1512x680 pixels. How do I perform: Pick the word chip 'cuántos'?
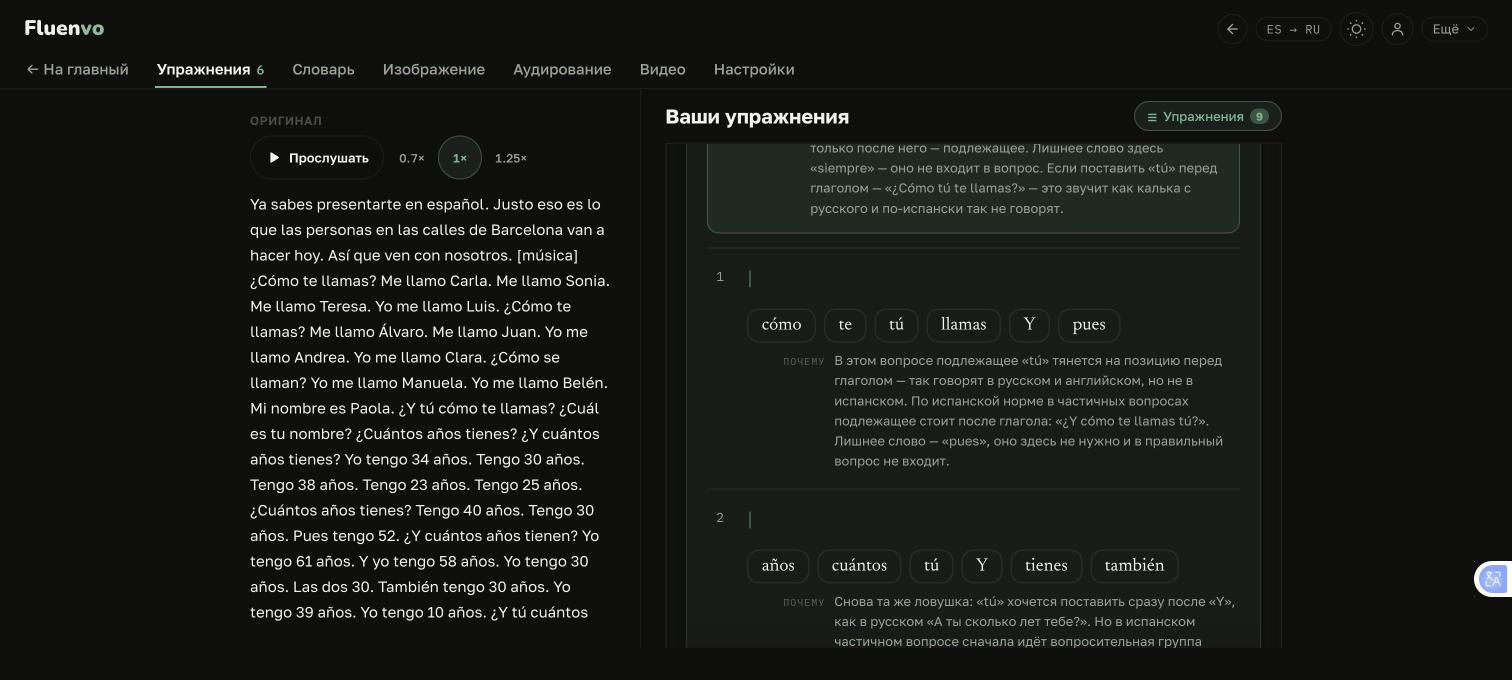[x=859, y=566]
